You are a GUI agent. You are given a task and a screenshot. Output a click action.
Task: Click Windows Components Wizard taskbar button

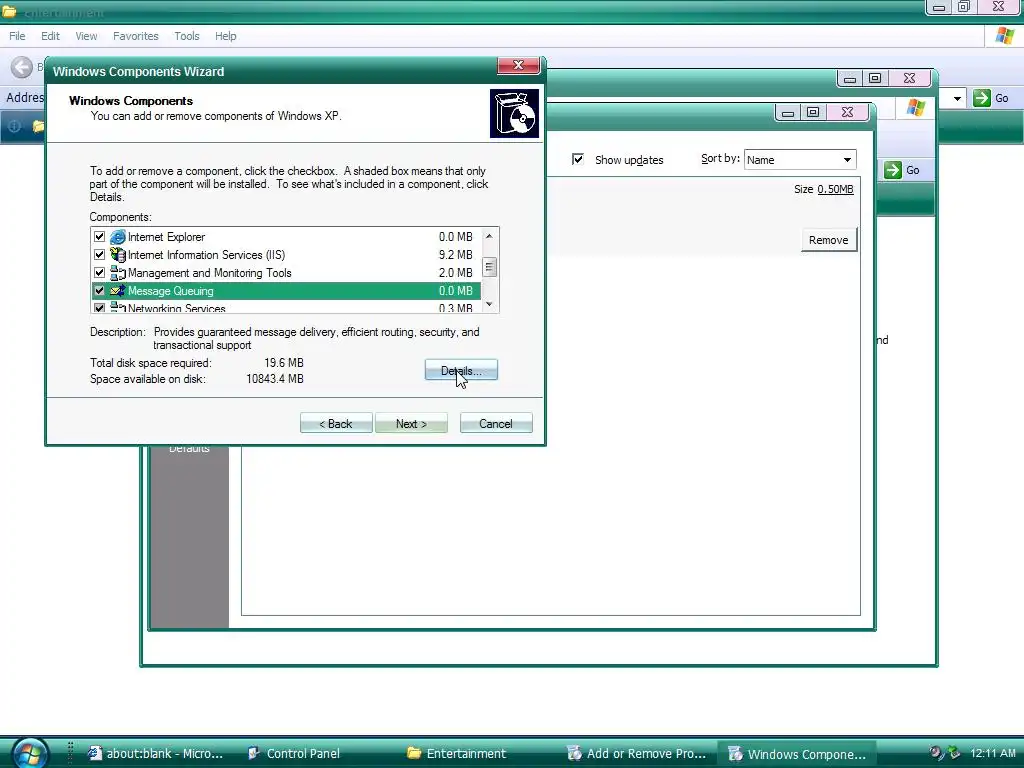797,754
